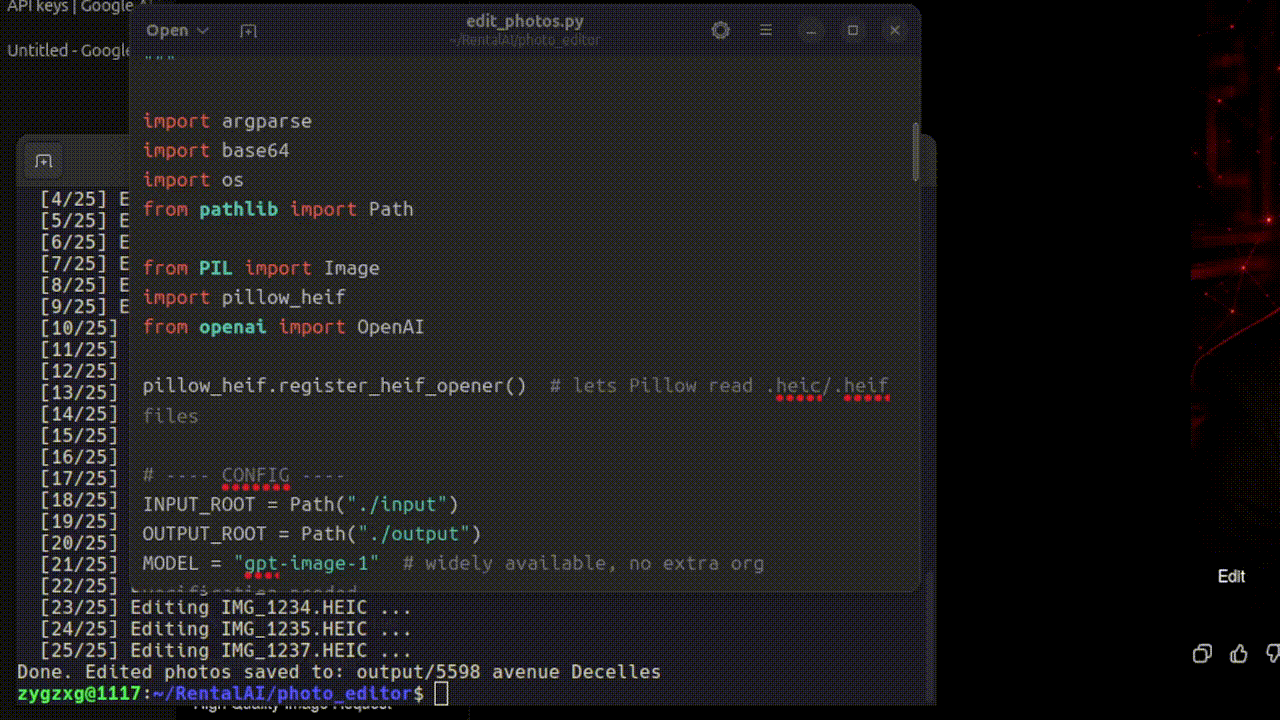Open the text editor hamburger menu
1280x720 pixels.
pyautogui.click(x=766, y=30)
